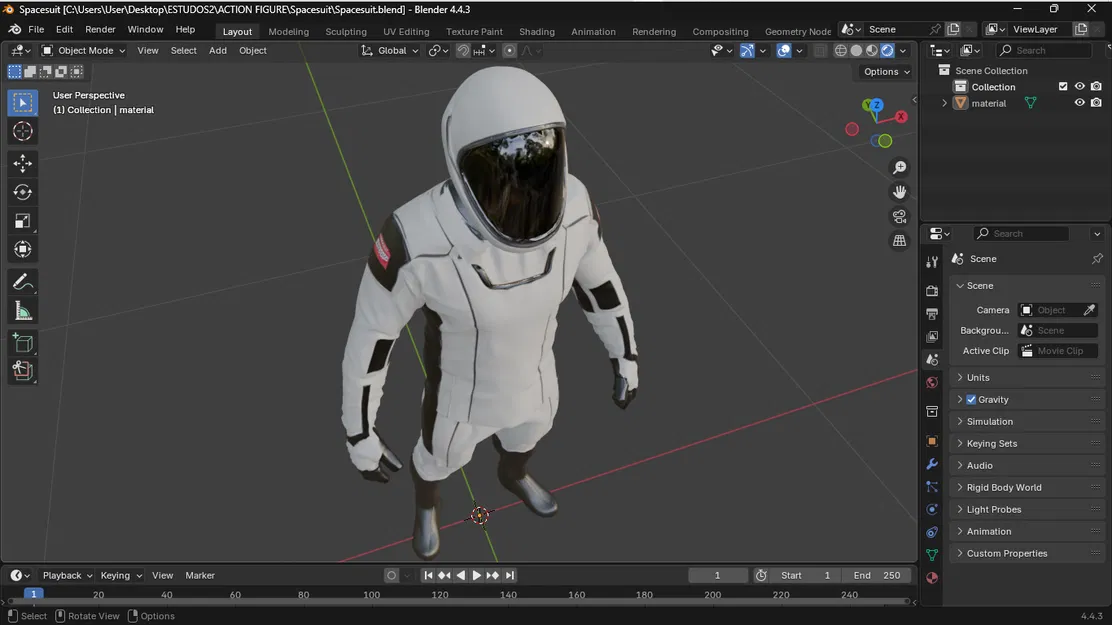Choose the Measure tool

(x=22, y=312)
